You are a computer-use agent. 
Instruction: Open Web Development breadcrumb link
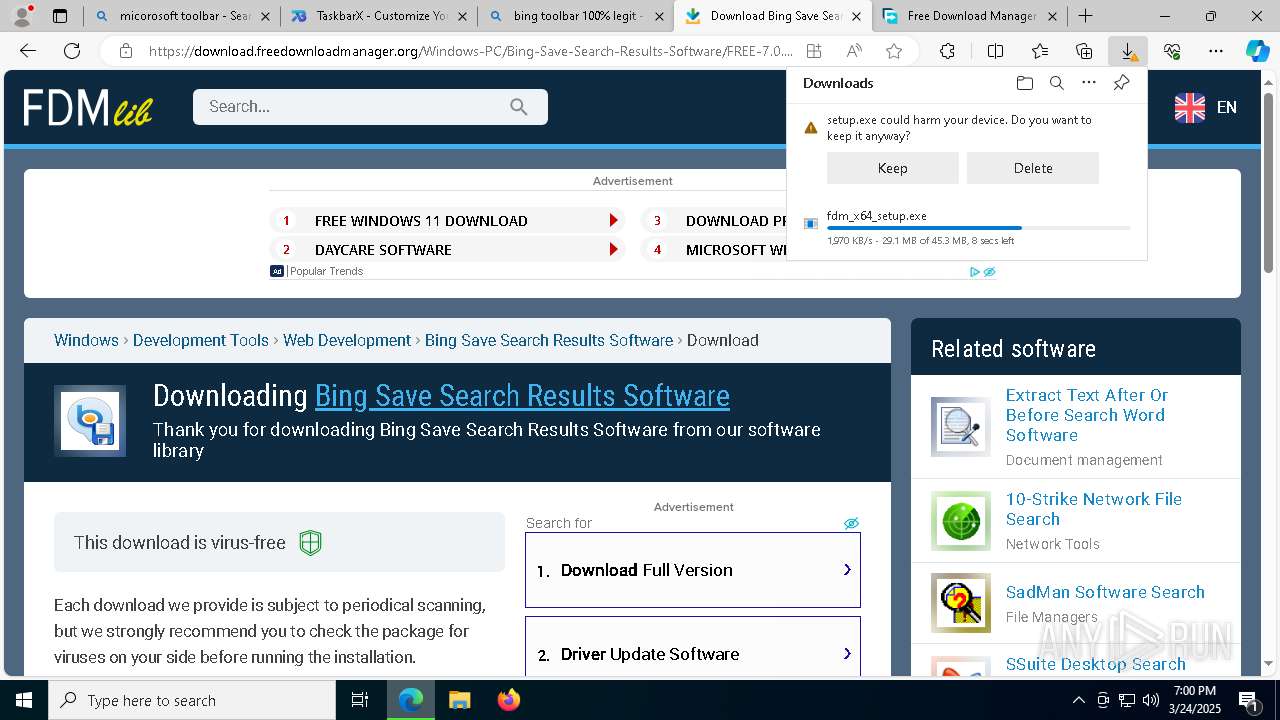pos(347,340)
